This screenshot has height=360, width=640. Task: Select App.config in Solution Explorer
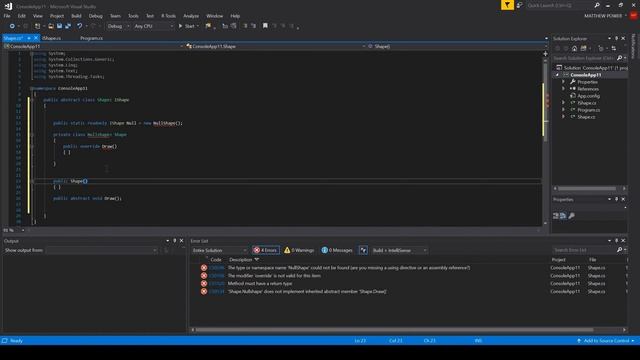[x=588, y=96]
